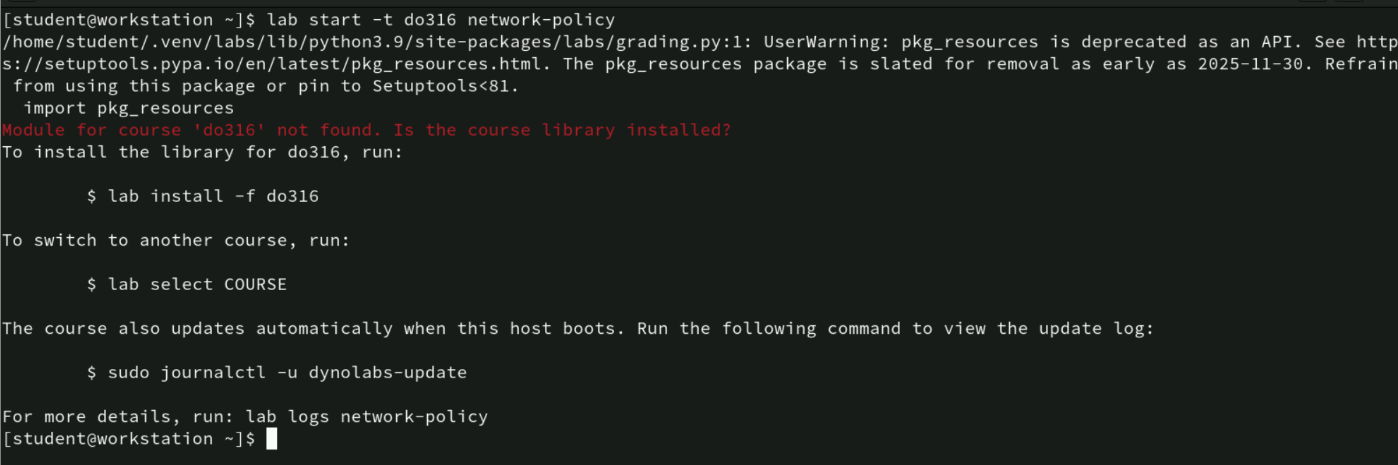Click the top '[student@workstation ~]$' prompt
The height and width of the screenshot is (465, 1398).
click(x=128, y=20)
